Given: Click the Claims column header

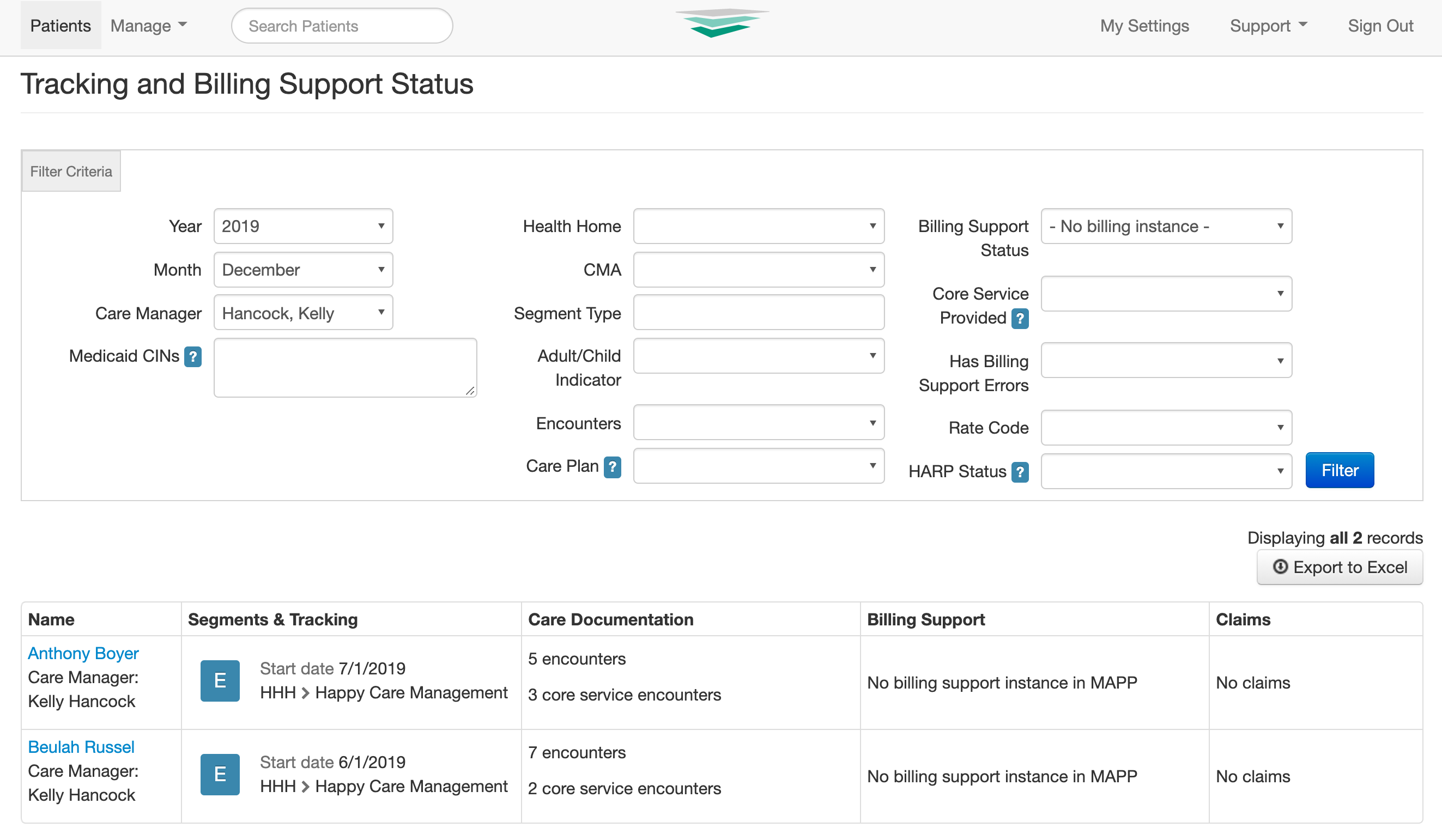Looking at the screenshot, I should tap(1243, 619).
